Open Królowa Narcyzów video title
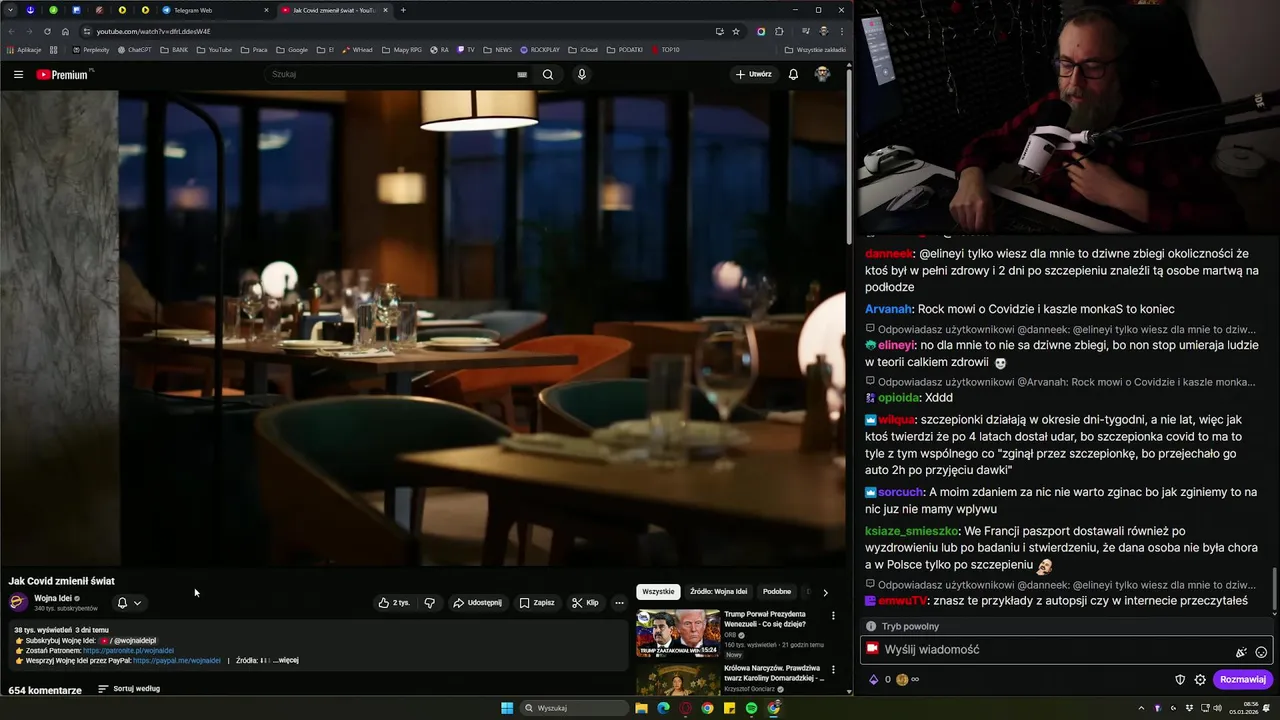The height and width of the screenshot is (720, 1280). [x=772, y=673]
